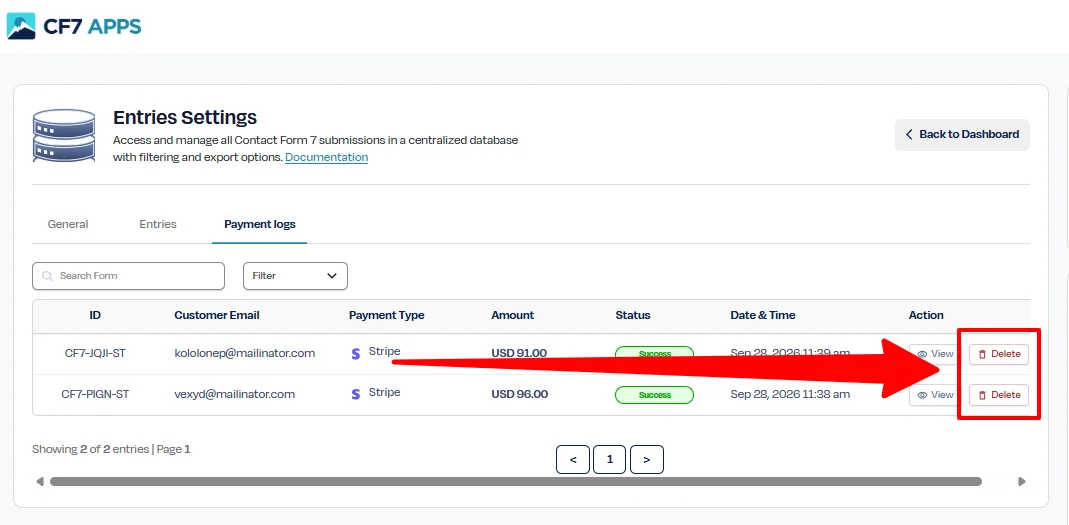Switch to the General tab
Screen dimensions: 1069x525
[x=67, y=224]
